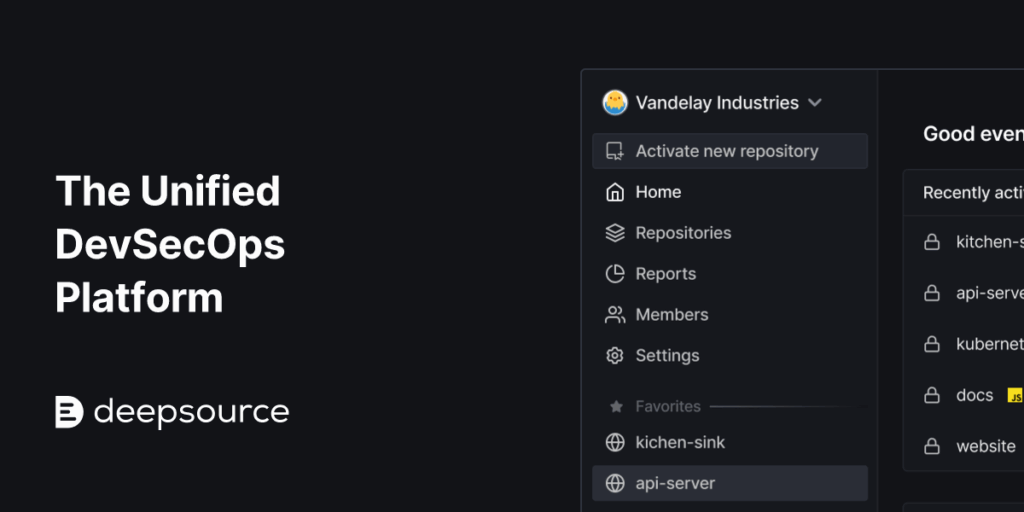This screenshot has height=512, width=1024.
Task: Click the globe icon beside api-server
Action: 615,483
